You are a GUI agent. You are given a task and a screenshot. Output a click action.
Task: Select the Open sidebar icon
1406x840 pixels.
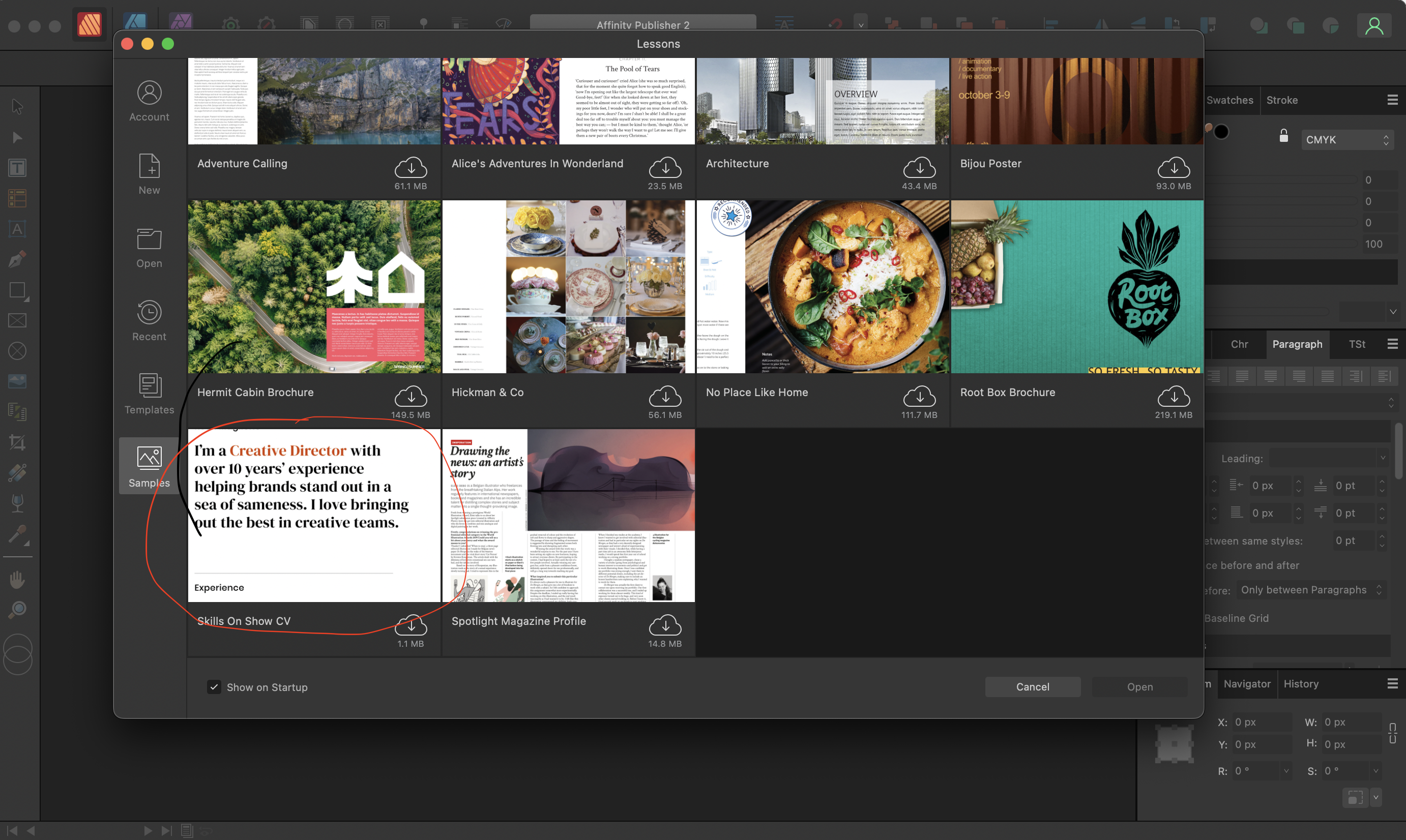click(x=149, y=248)
